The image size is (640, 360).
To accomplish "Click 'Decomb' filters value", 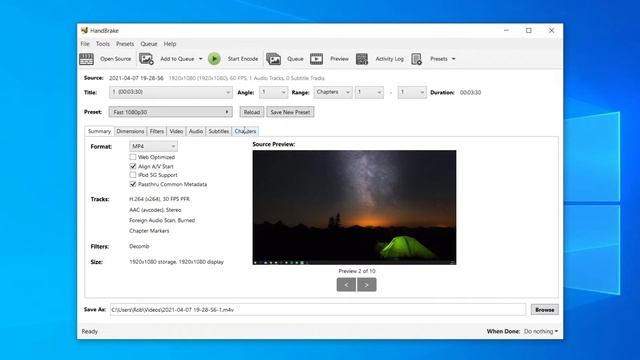I will tap(139, 247).
